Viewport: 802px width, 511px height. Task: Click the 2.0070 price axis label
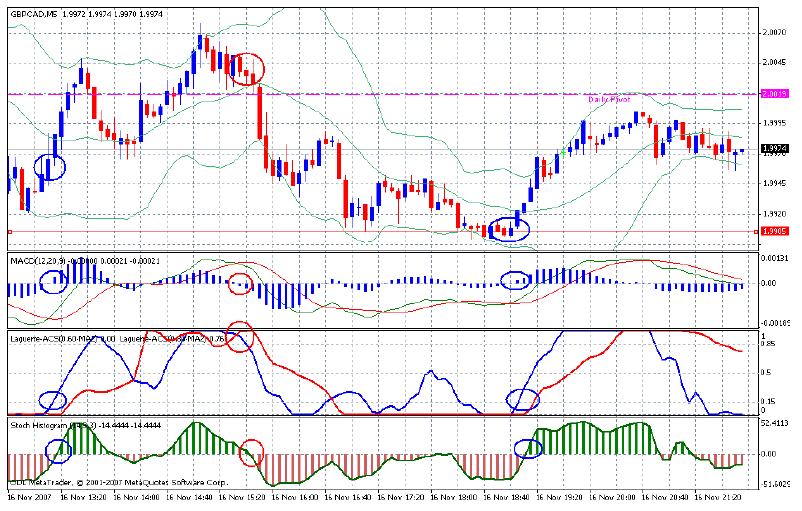(774, 33)
